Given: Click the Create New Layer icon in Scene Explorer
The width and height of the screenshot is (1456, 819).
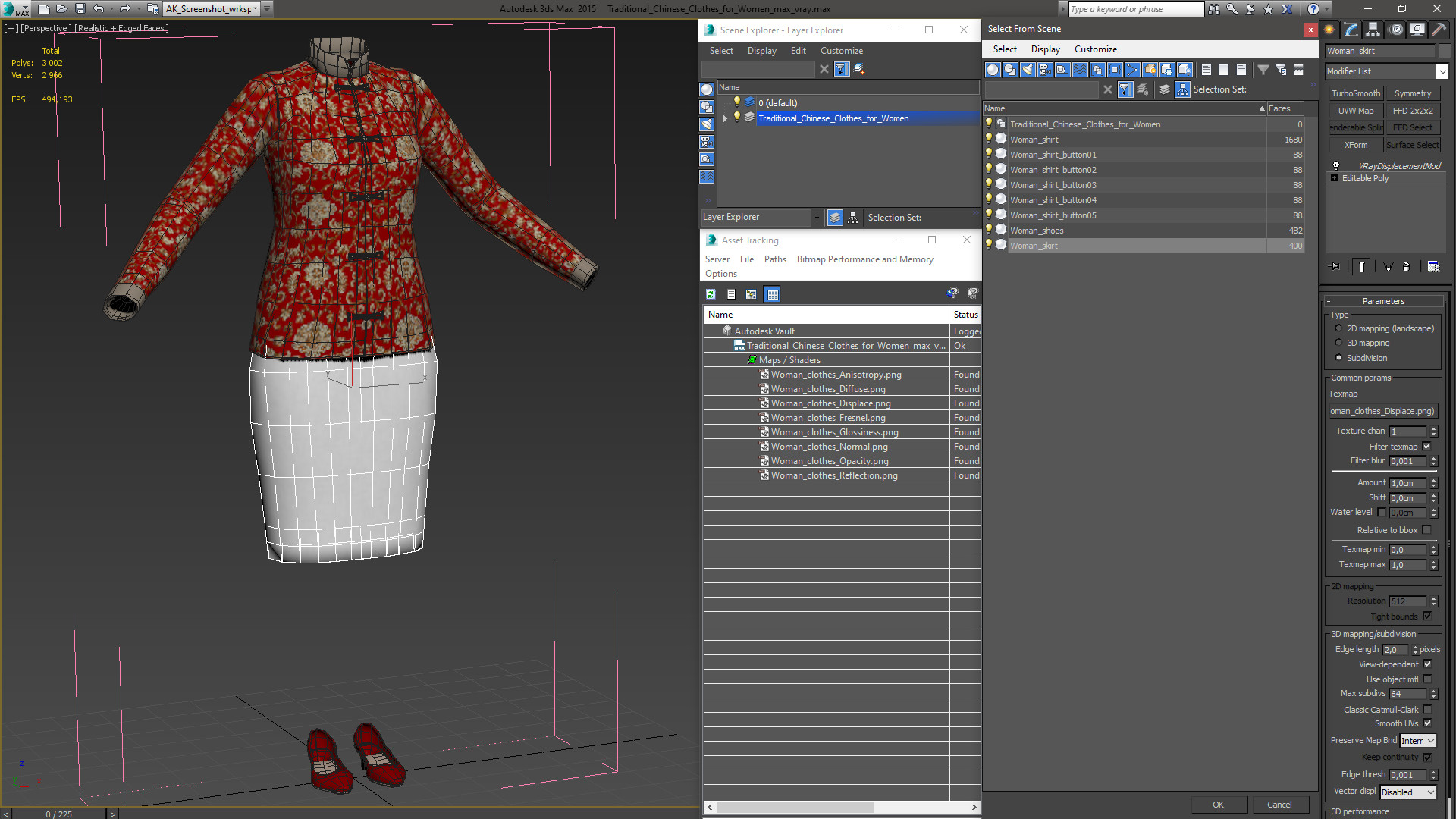Looking at the screenshot, I should pyautogui.click(x=859, y=69).
